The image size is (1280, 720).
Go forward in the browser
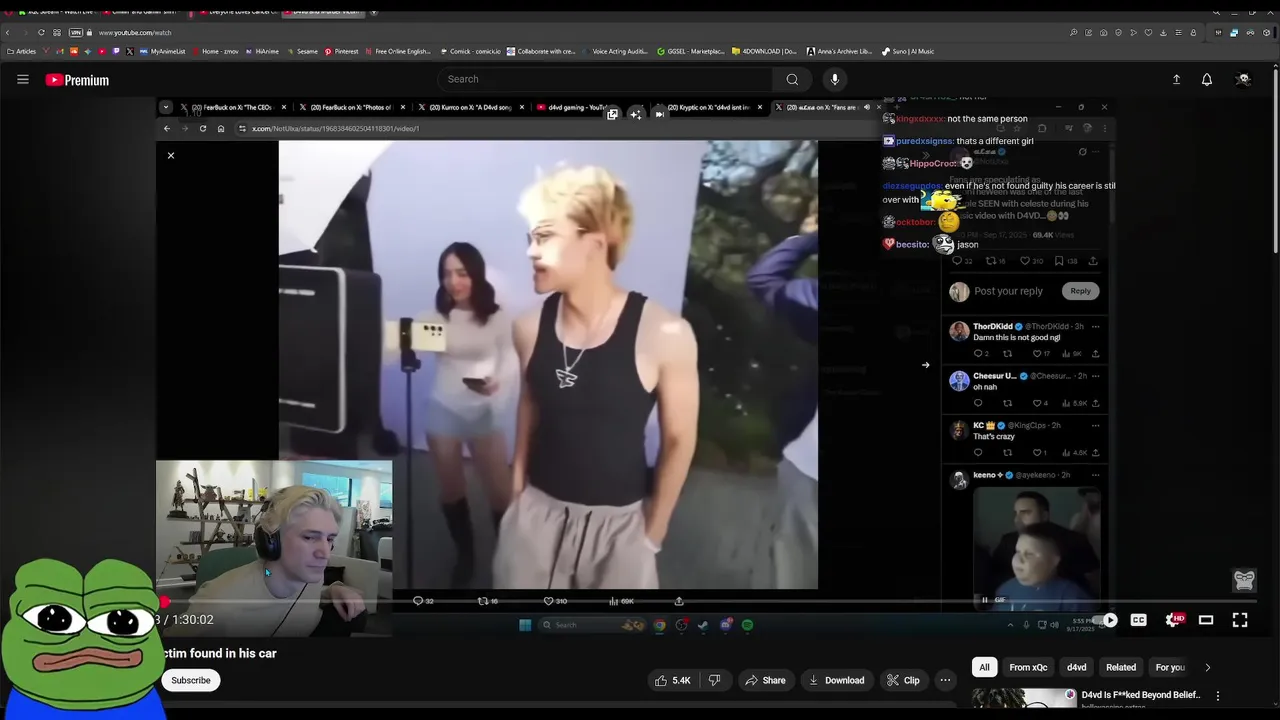click(24, 32)
